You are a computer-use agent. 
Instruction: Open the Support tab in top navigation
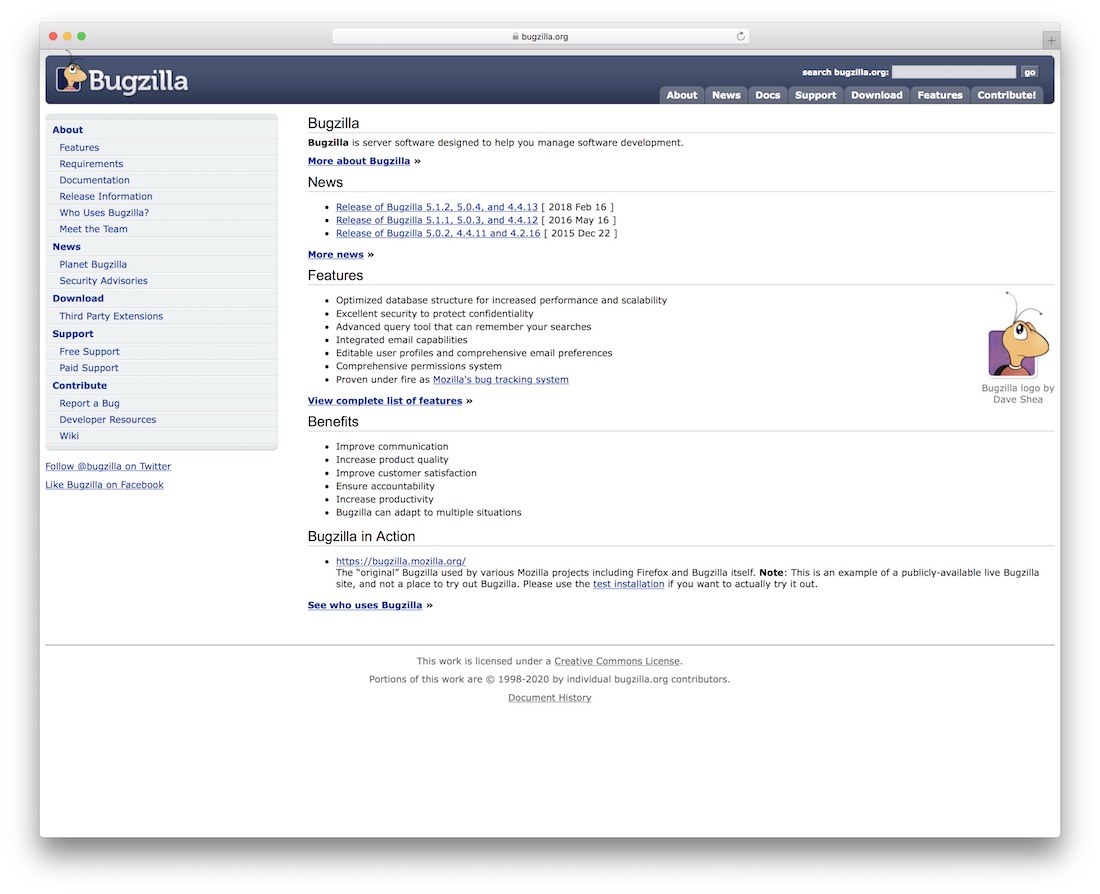click(815, 95)
